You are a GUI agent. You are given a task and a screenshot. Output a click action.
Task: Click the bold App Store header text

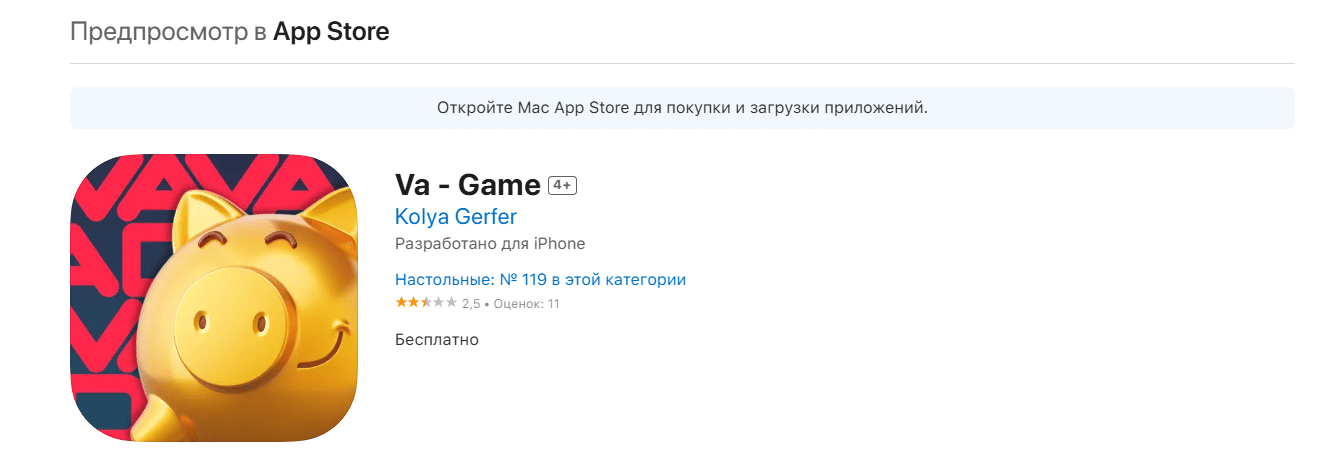pyautogui.click(x=331, y=31)
